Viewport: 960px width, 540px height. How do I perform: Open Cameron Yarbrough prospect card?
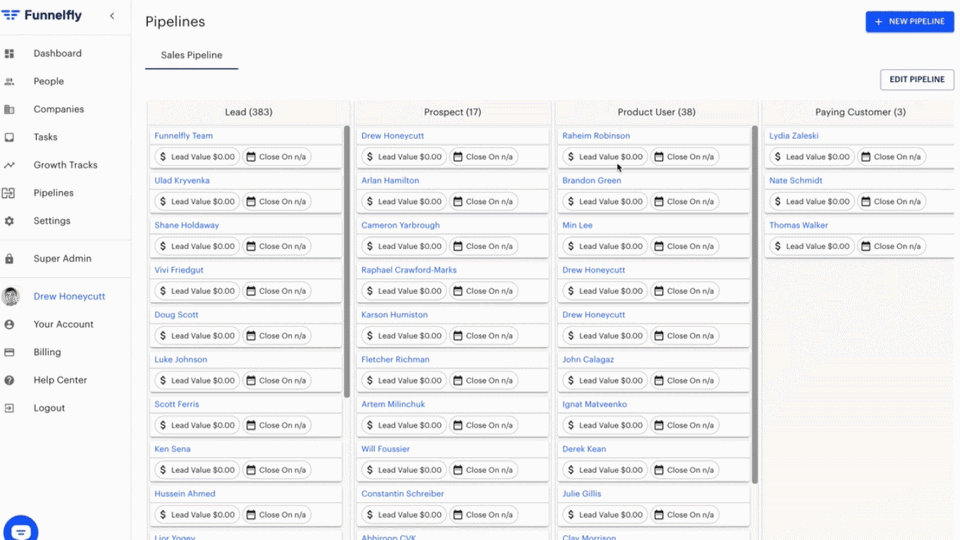coord(400,225)
